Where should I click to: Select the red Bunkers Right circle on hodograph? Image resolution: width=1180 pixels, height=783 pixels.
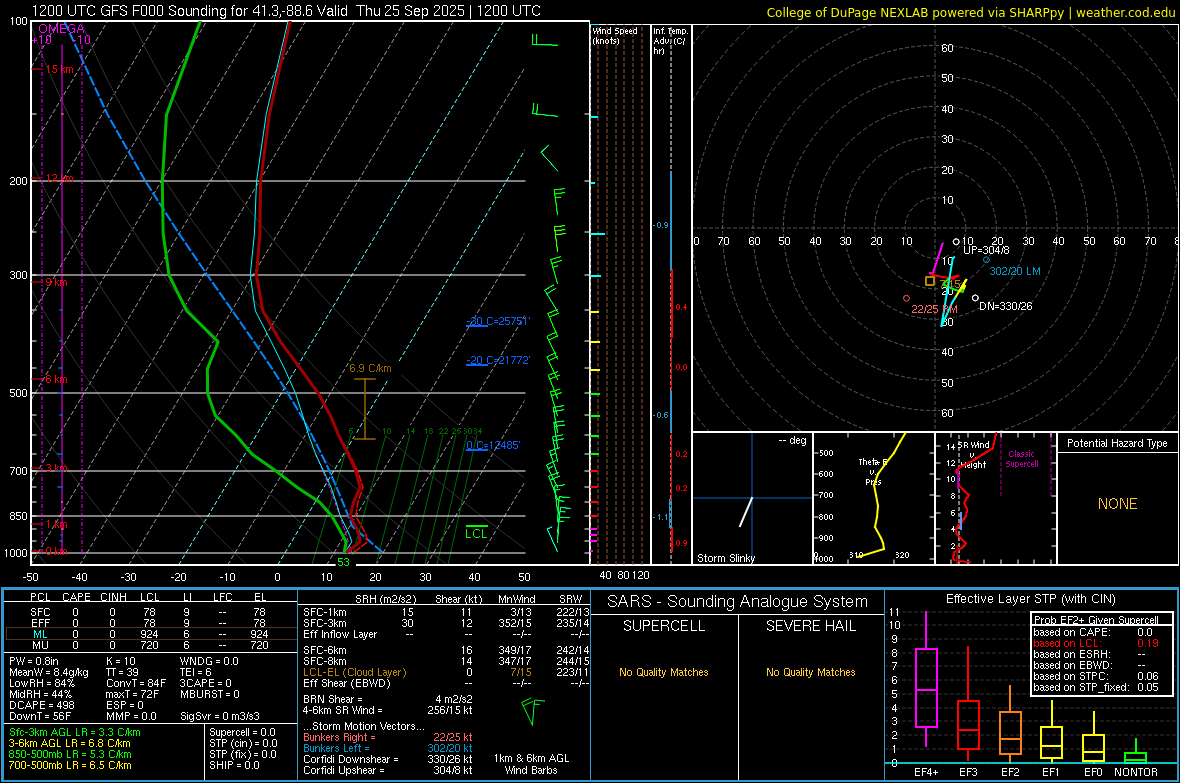[906, 298]
